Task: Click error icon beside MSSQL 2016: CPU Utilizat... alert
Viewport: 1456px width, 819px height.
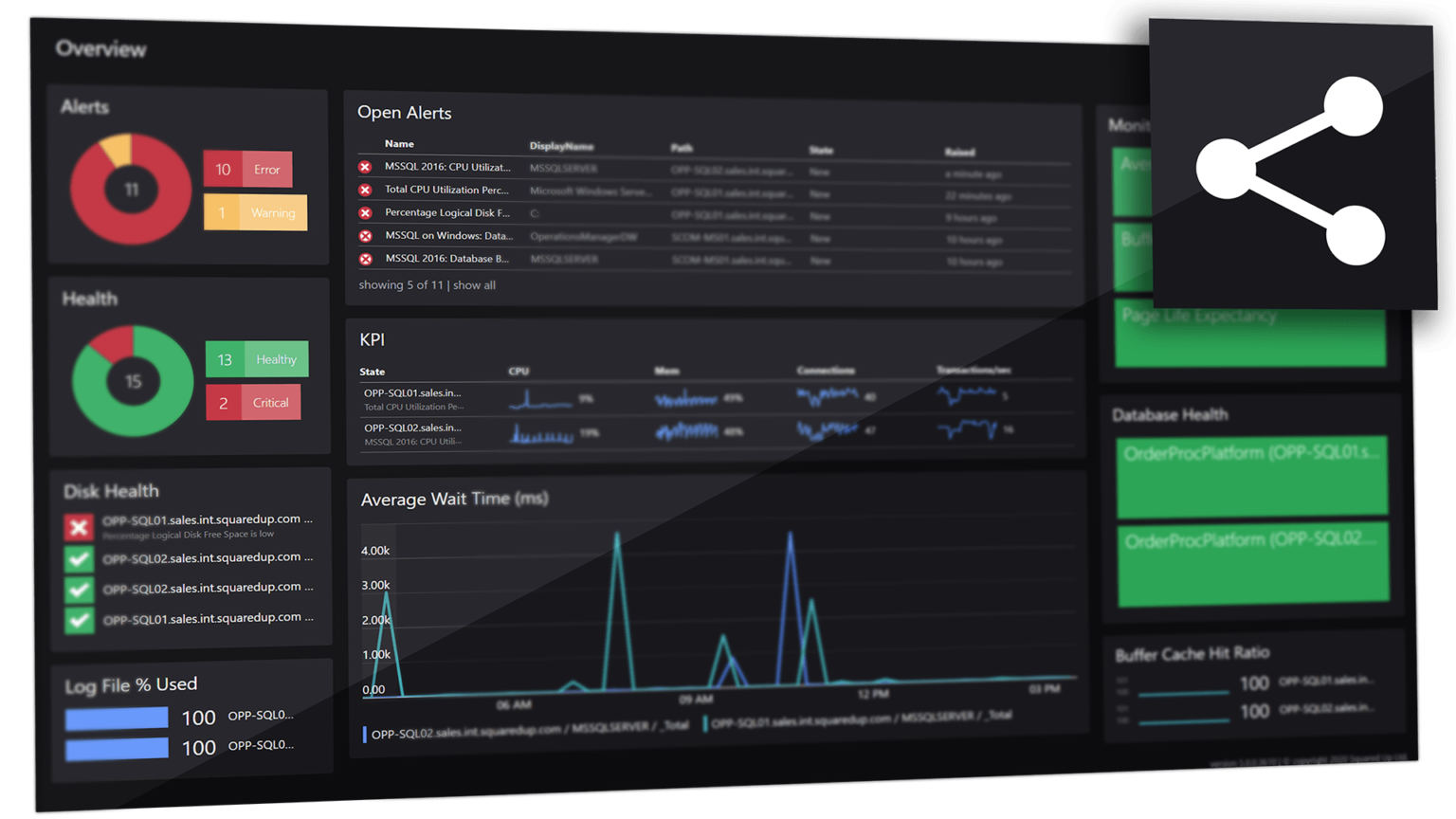Action: point(365,167)
